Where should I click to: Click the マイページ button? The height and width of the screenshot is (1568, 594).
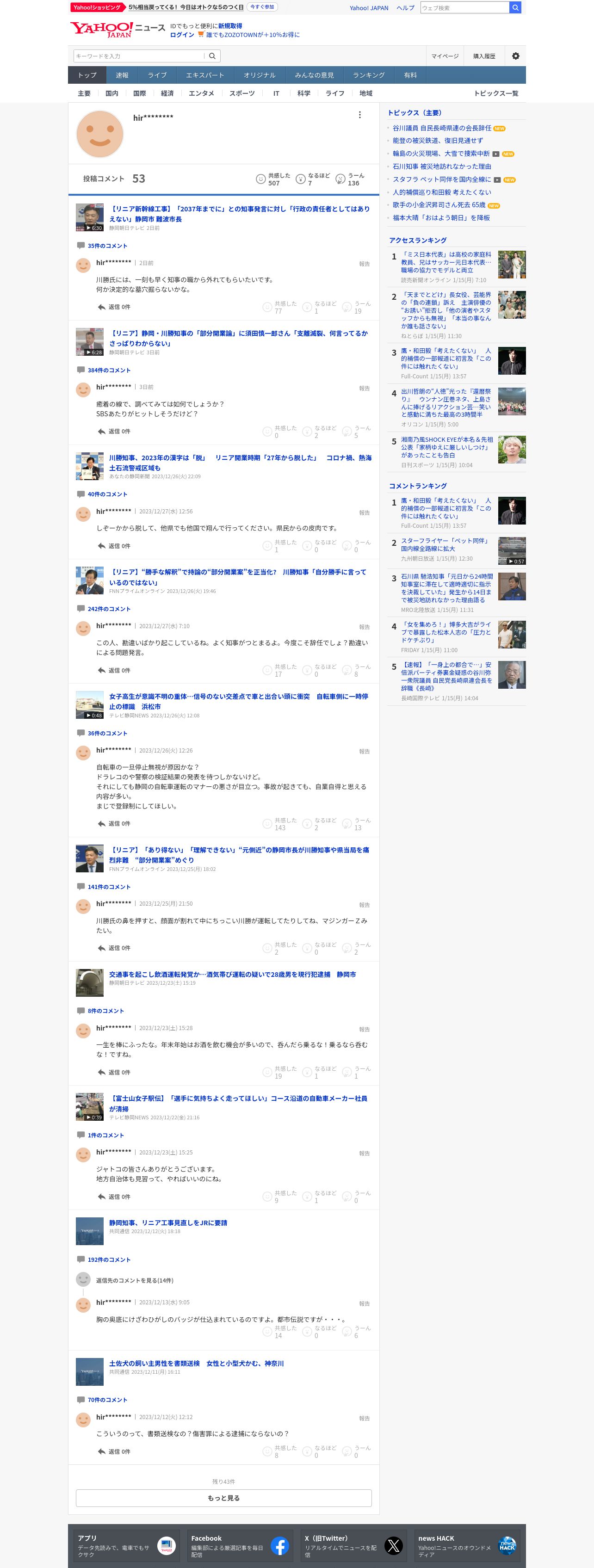point(445,56)
